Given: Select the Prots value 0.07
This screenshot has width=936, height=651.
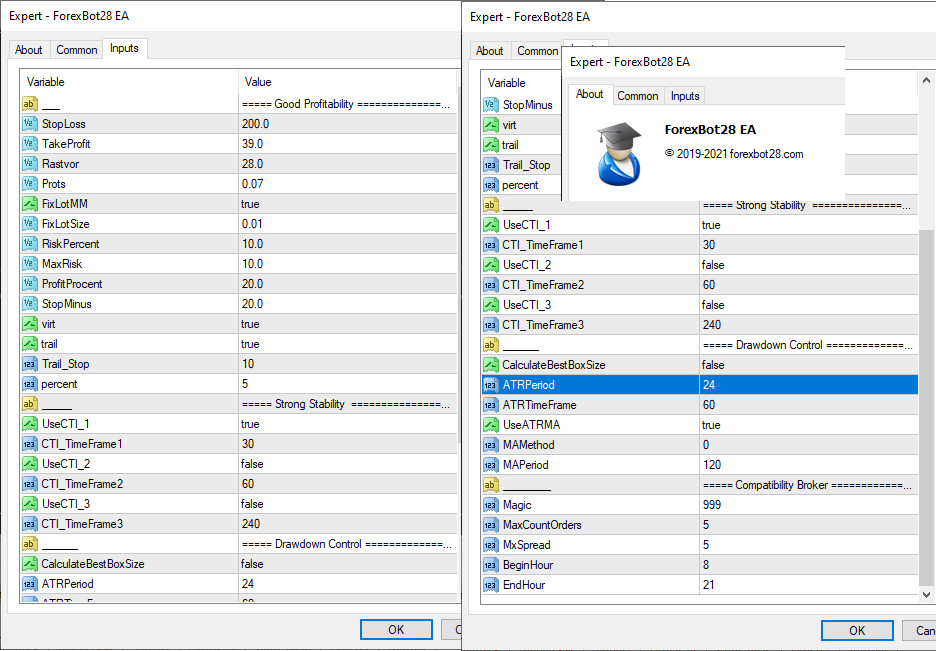Looking at the screenshot, I should coord(253,184).
